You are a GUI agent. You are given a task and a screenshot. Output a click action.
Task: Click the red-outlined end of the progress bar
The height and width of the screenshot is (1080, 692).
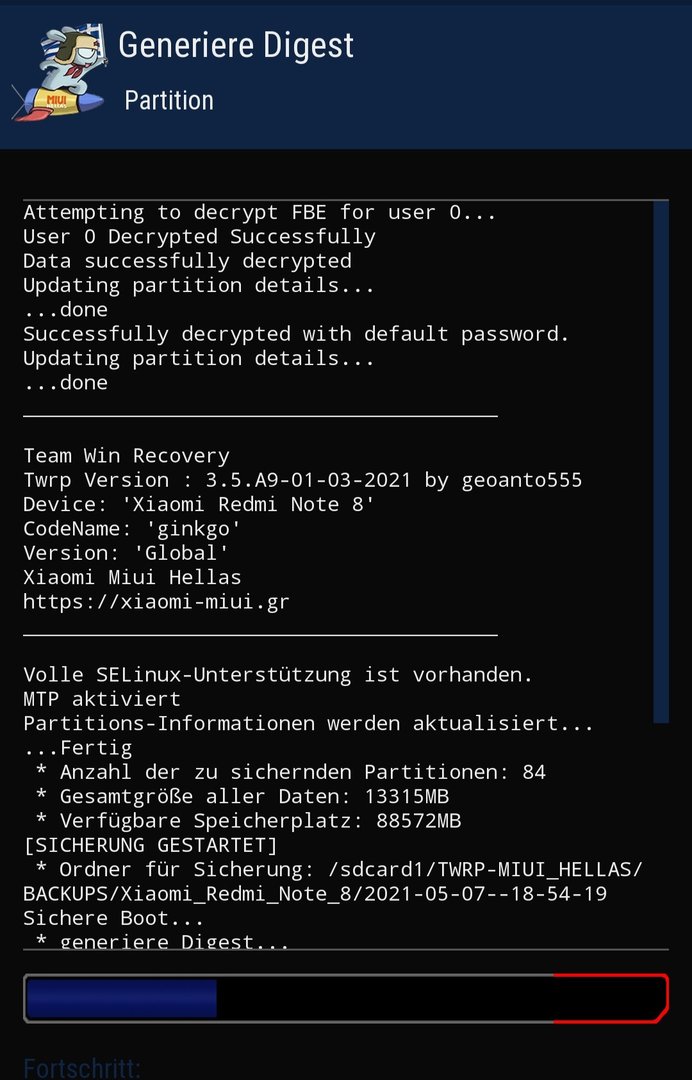pos(611,999)
